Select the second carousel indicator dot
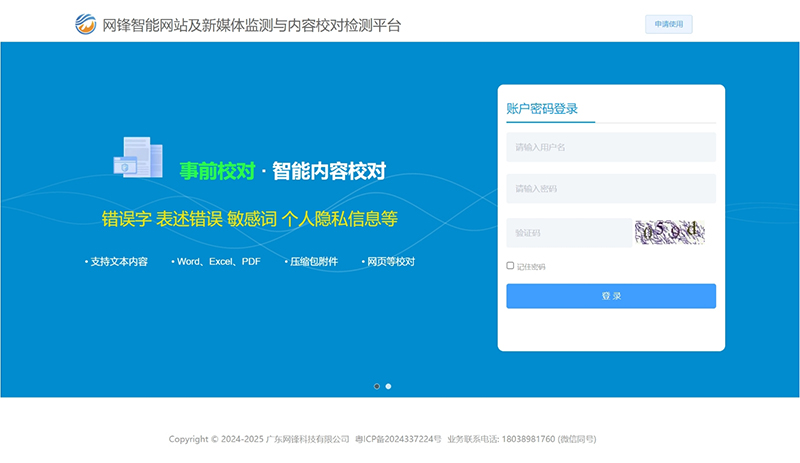Screen dimensions: 800x463 click(388, 386)
